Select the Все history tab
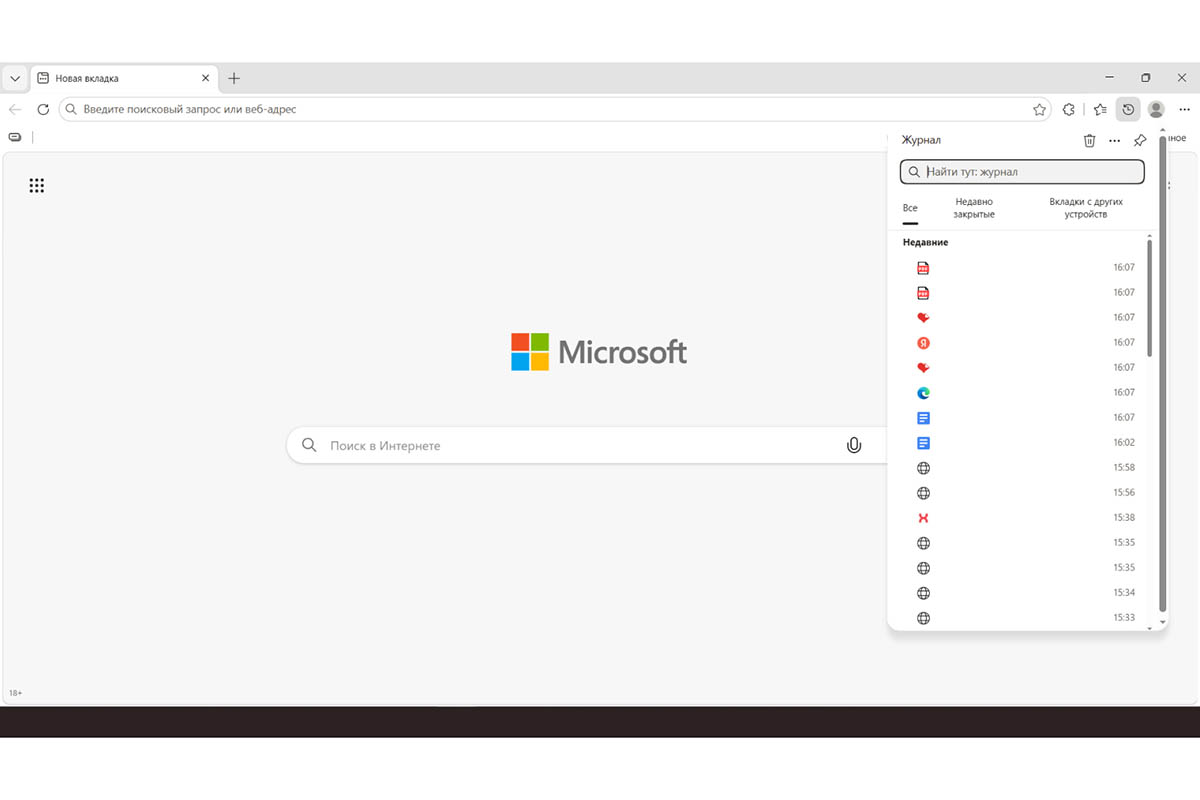Screen dimensions: 1200x800 (910, 208)
